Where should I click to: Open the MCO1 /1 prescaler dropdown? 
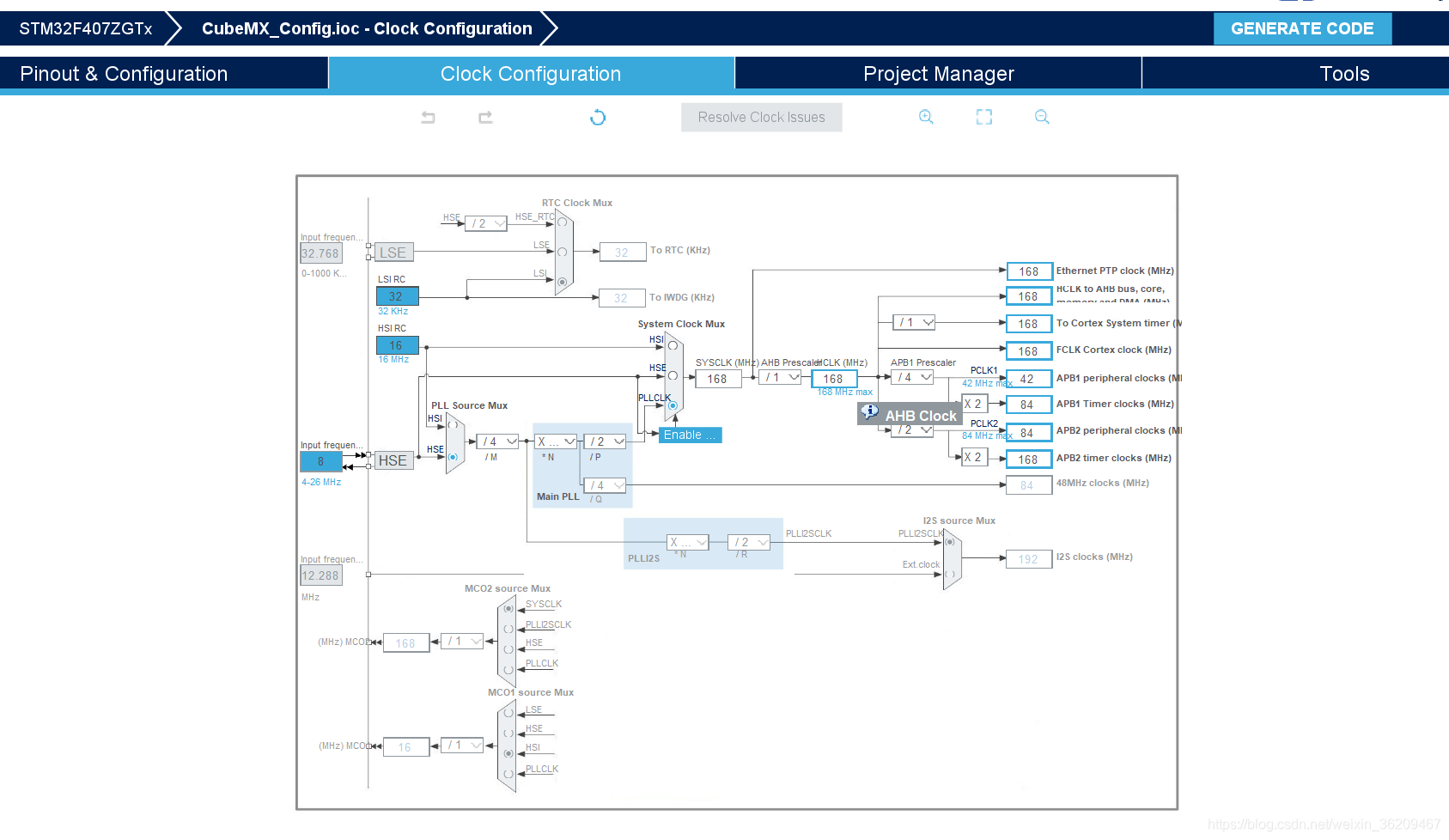click(462, 745)
